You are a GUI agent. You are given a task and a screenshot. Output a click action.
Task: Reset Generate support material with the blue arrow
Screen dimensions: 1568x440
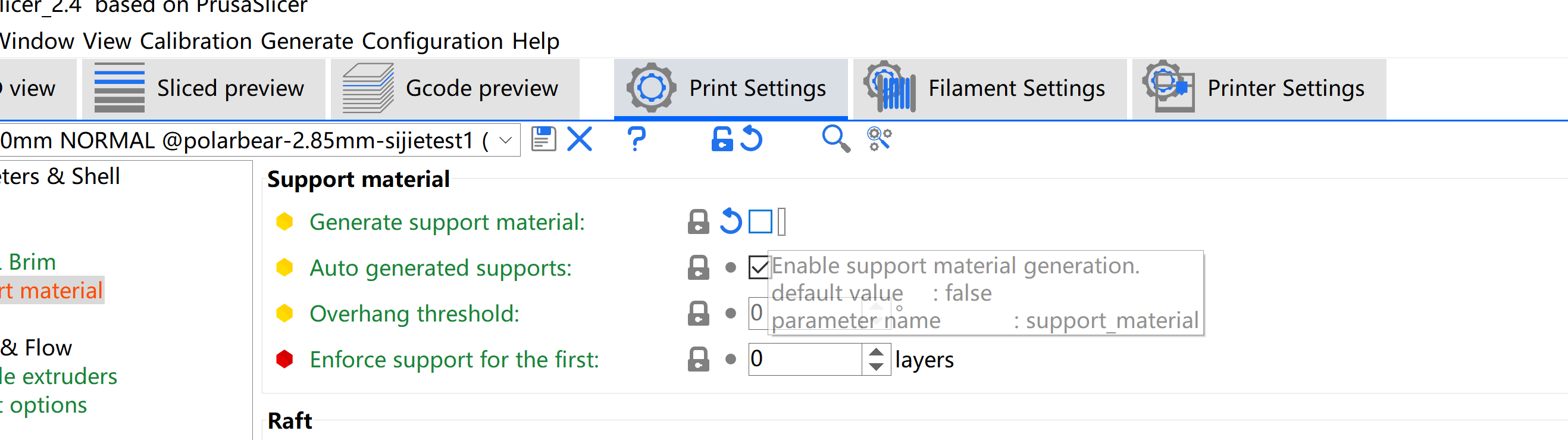coord(730,221)
